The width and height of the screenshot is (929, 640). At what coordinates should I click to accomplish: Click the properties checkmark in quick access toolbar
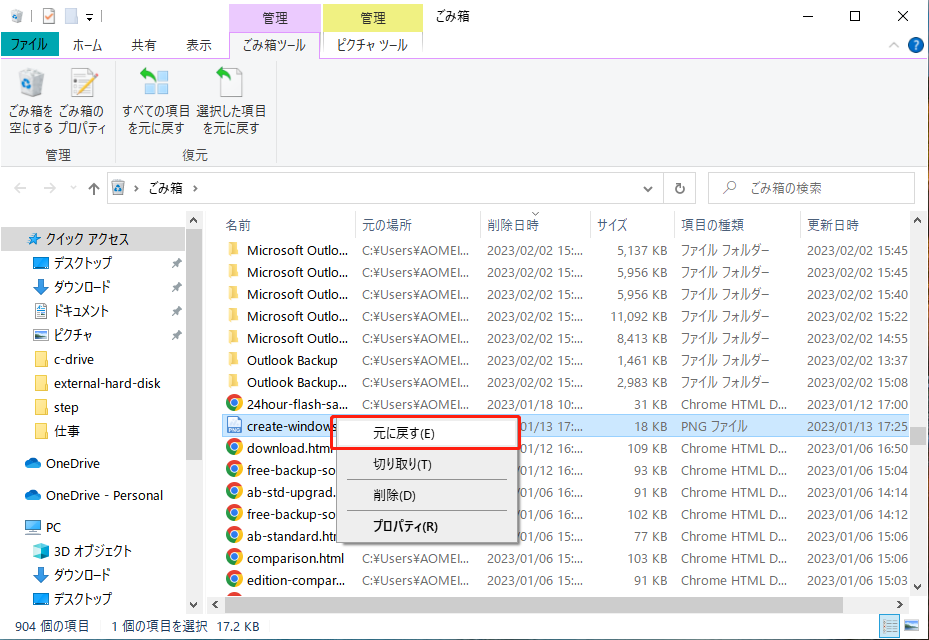click(x=49, y=16)
